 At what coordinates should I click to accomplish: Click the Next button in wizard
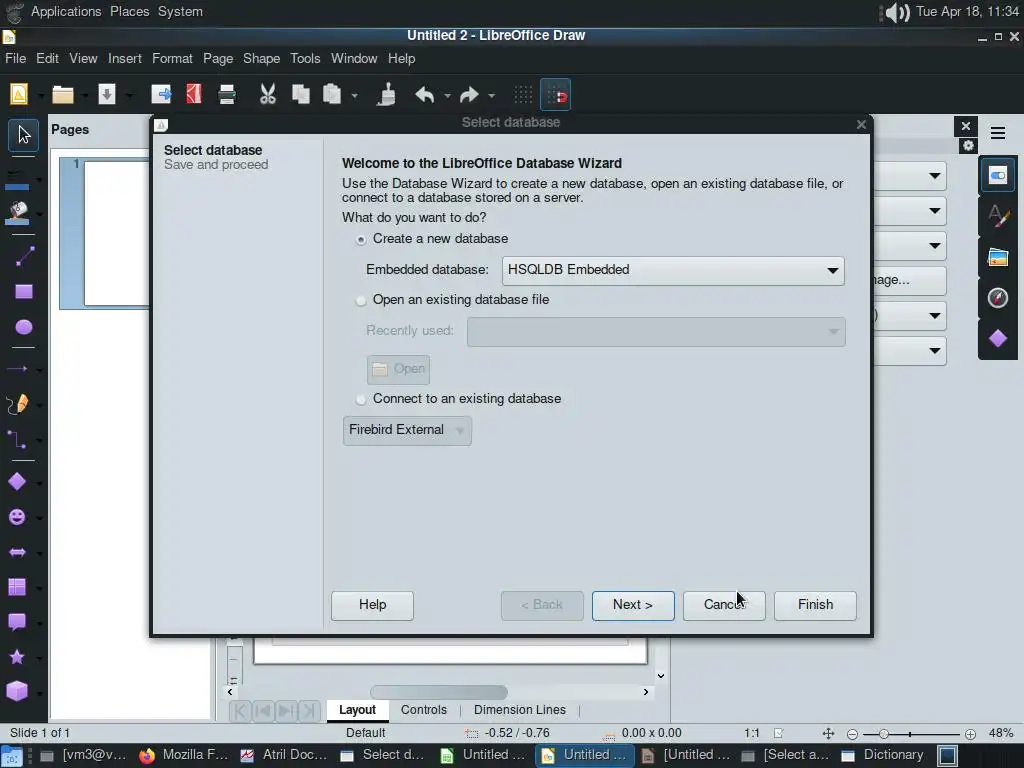coord(633,605)
